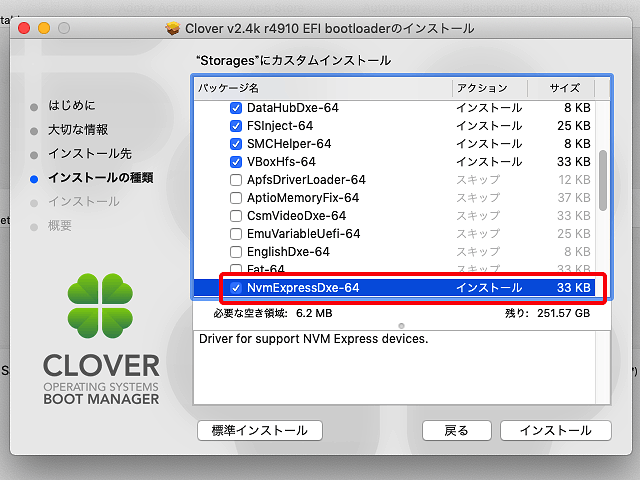Uncheck the DataHubDxe-64 checkbox
Image resolution: width=640 pixels, height=480 pixels.
(236, 108)
